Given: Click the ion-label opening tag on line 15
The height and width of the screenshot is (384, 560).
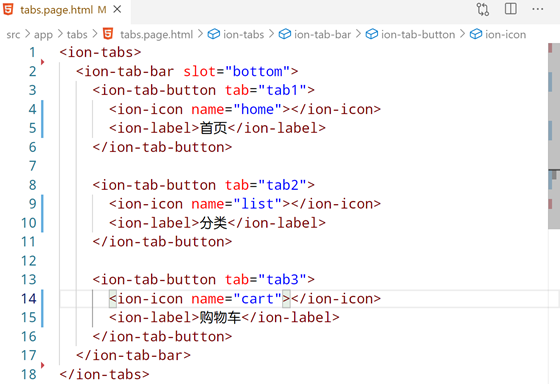Looking at the screenshot, I should pos(154,318).
